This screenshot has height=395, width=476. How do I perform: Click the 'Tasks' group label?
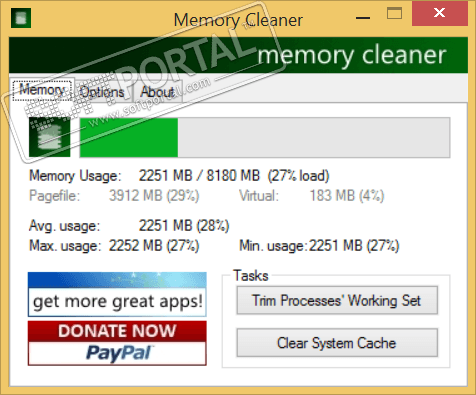point(251,276)
